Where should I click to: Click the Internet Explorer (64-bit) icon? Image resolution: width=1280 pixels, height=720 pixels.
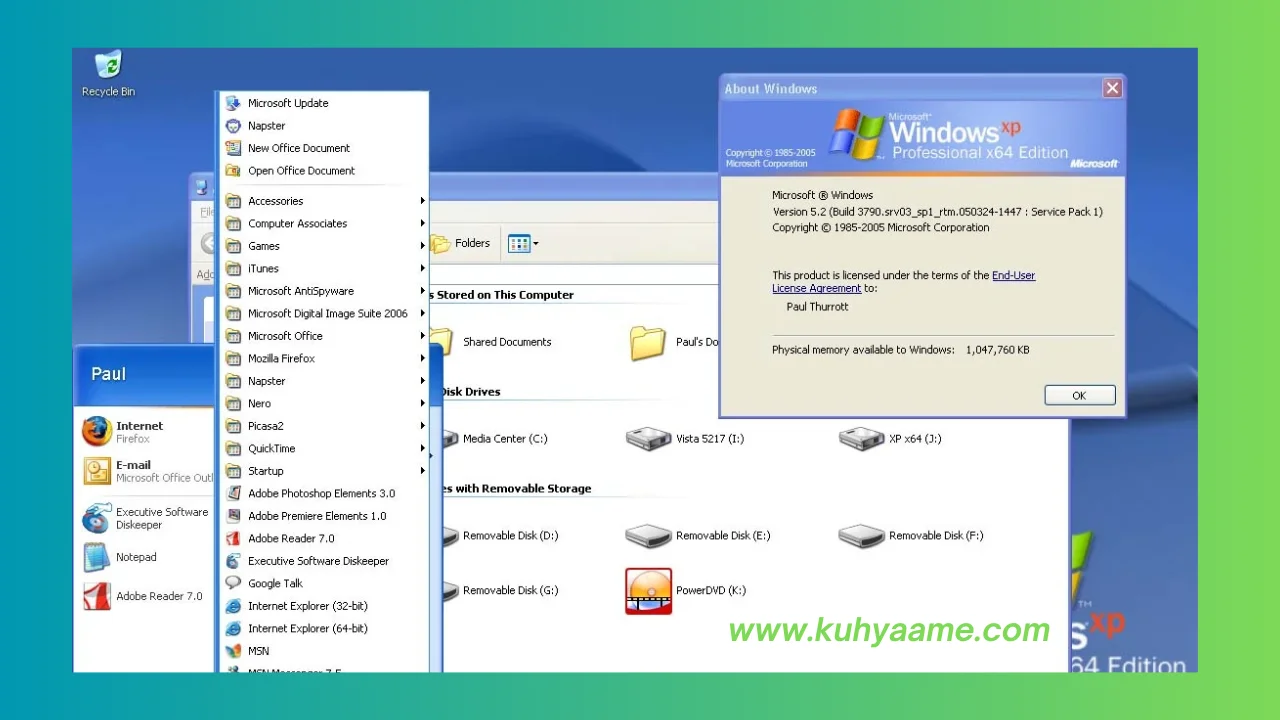coord(233,628)
